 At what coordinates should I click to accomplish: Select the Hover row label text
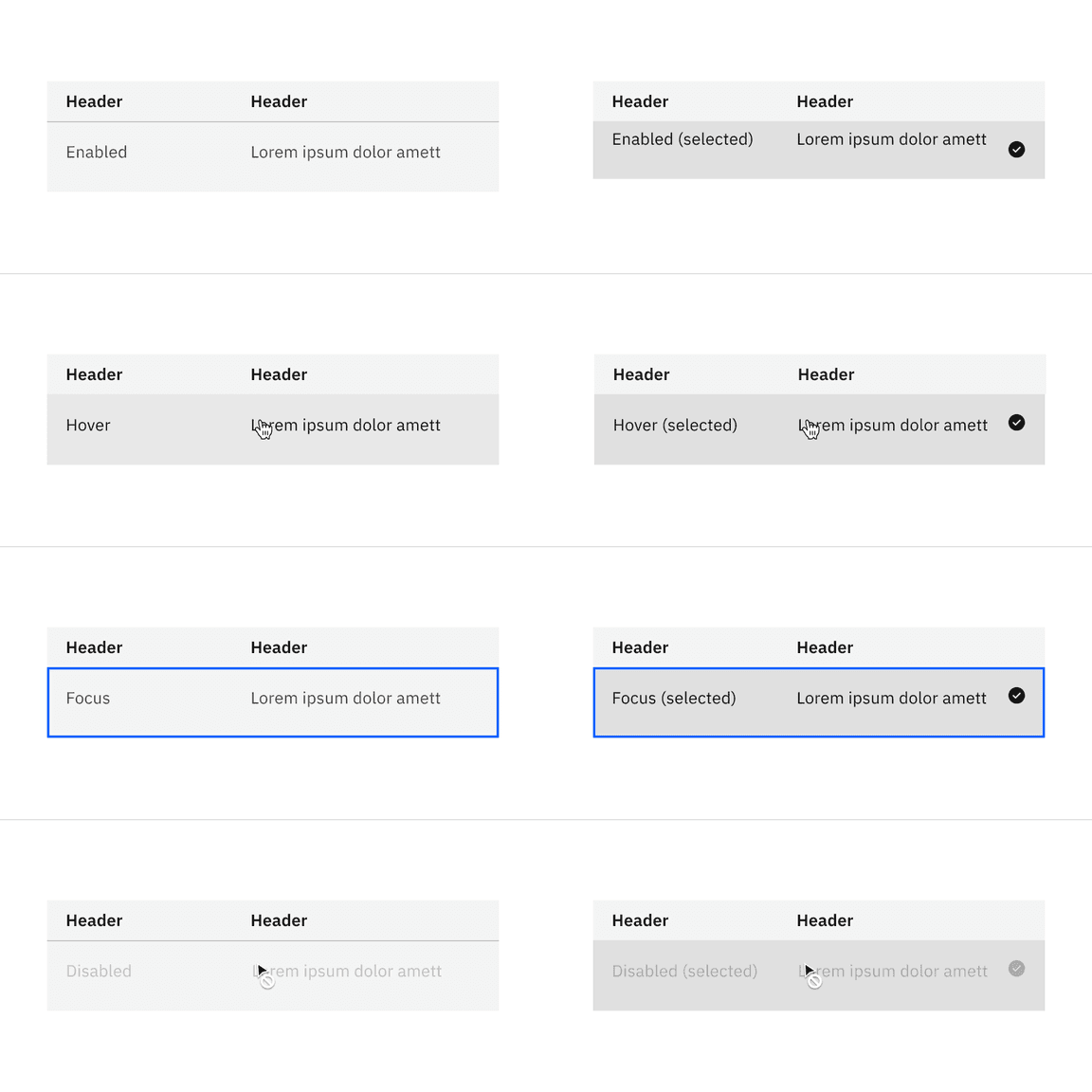tap(87, 425)
